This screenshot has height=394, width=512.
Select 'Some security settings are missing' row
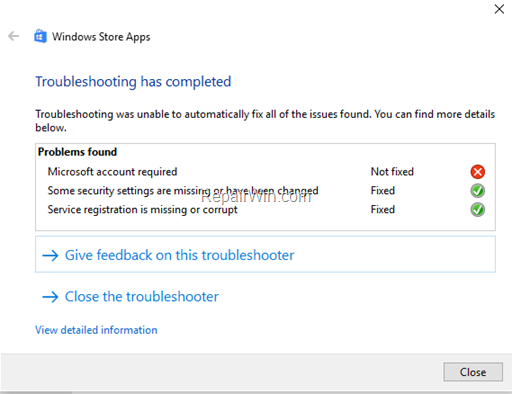tap(265, 191)
